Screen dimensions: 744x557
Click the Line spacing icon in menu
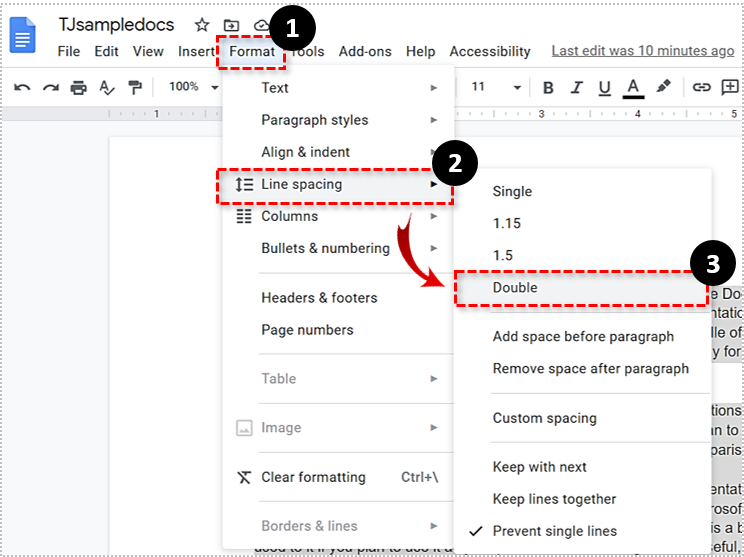pos(244,184)
